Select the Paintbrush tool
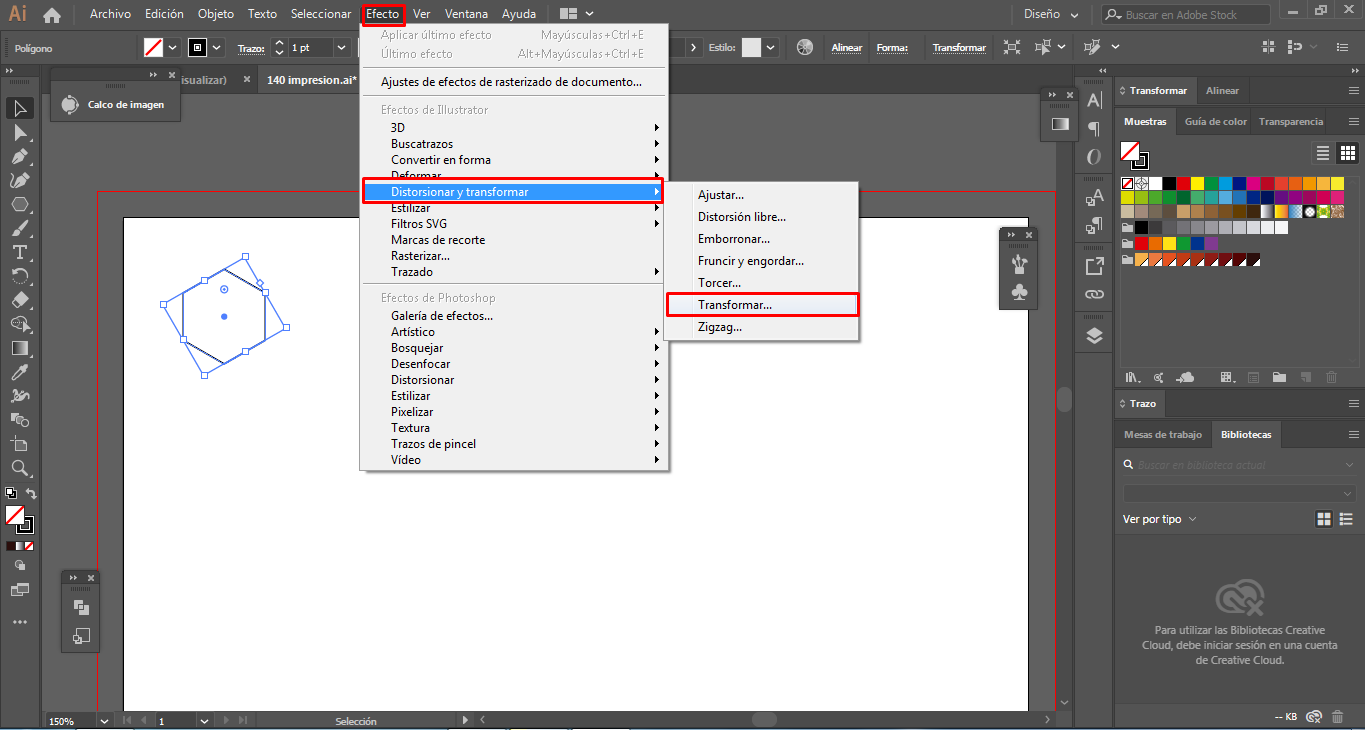The height and width of the screenshot is (730, 1365). [20, 228]
